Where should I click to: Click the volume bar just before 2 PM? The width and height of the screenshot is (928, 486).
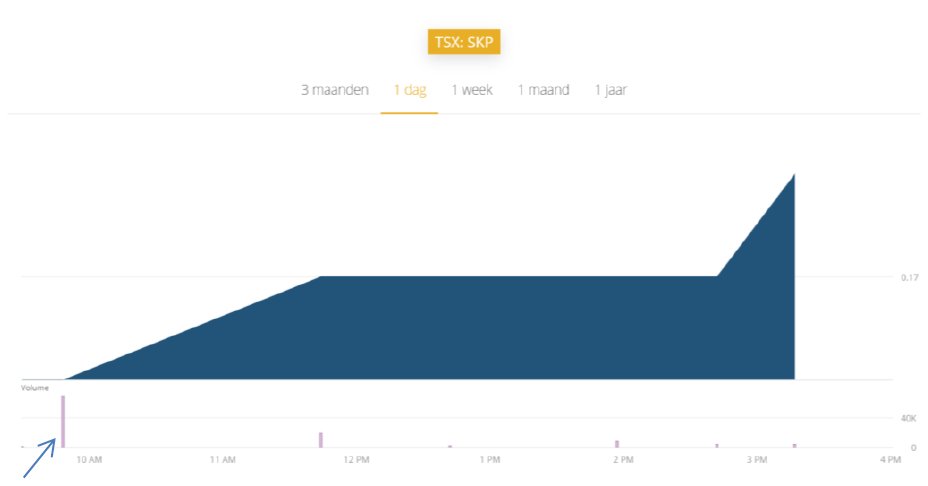(617, 444)
